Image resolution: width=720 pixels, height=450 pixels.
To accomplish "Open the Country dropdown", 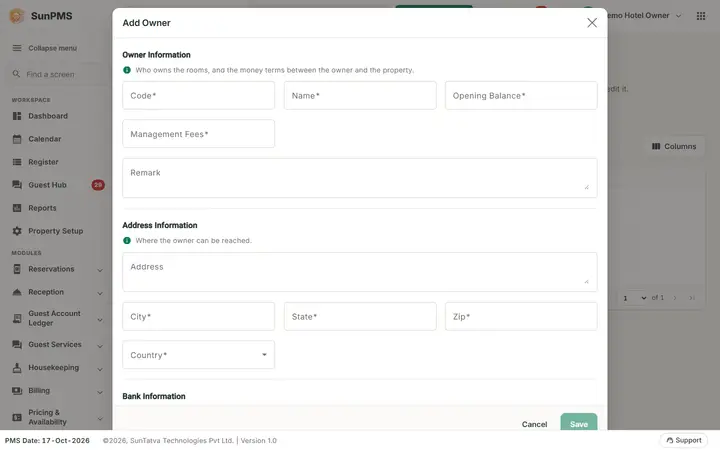I will (x=198, y=354).
